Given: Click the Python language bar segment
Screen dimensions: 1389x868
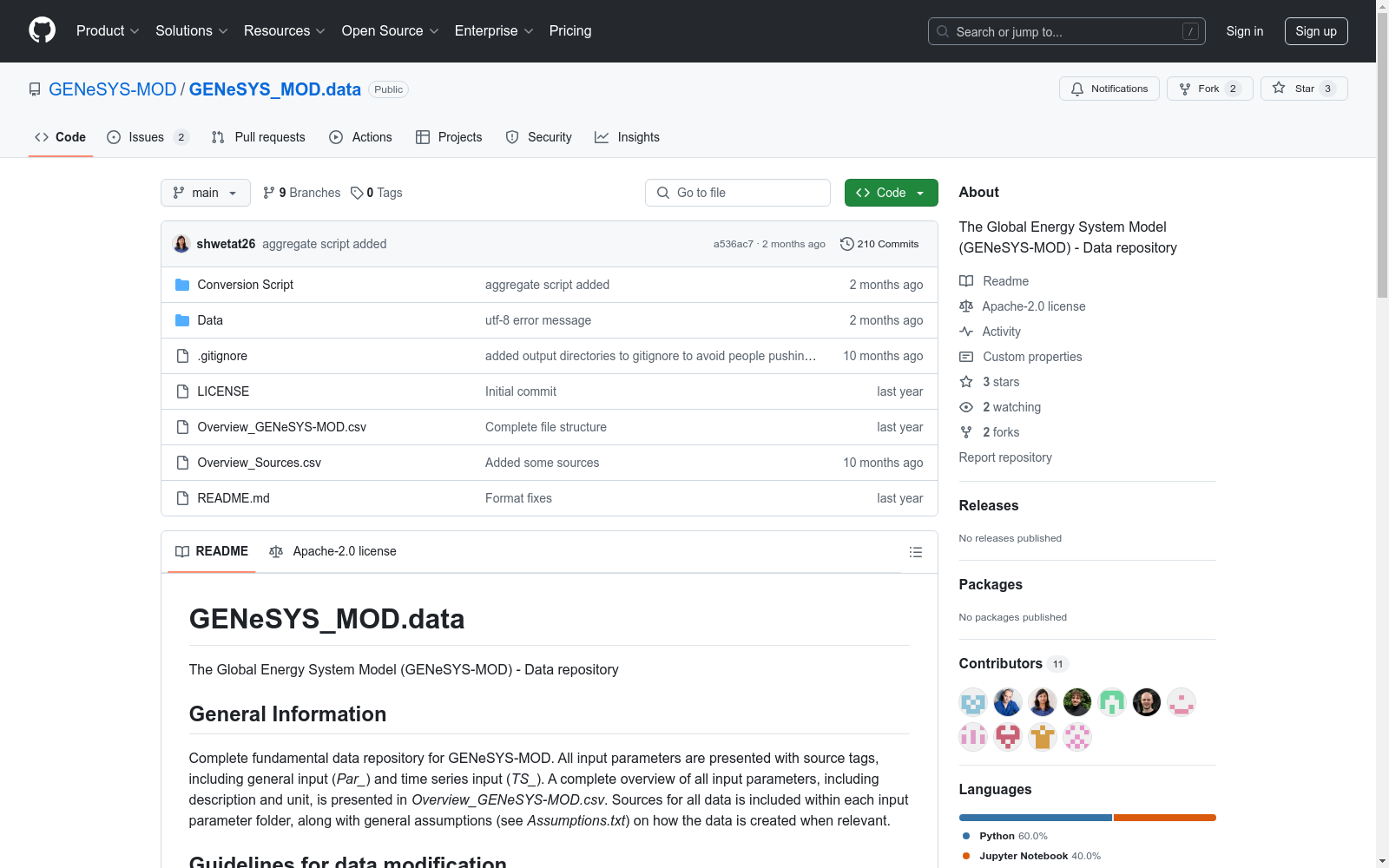Looking at the screenshot, I should pos(1036,818).
